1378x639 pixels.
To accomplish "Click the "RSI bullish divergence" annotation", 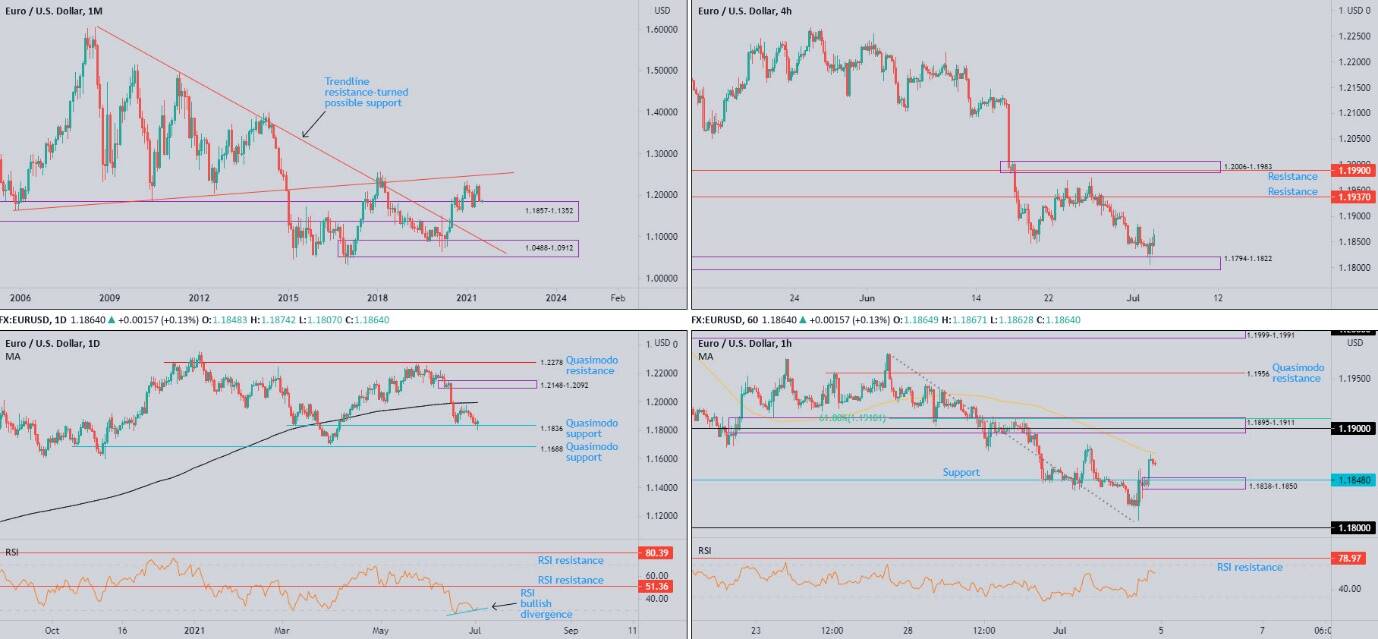I will point(546,603).
